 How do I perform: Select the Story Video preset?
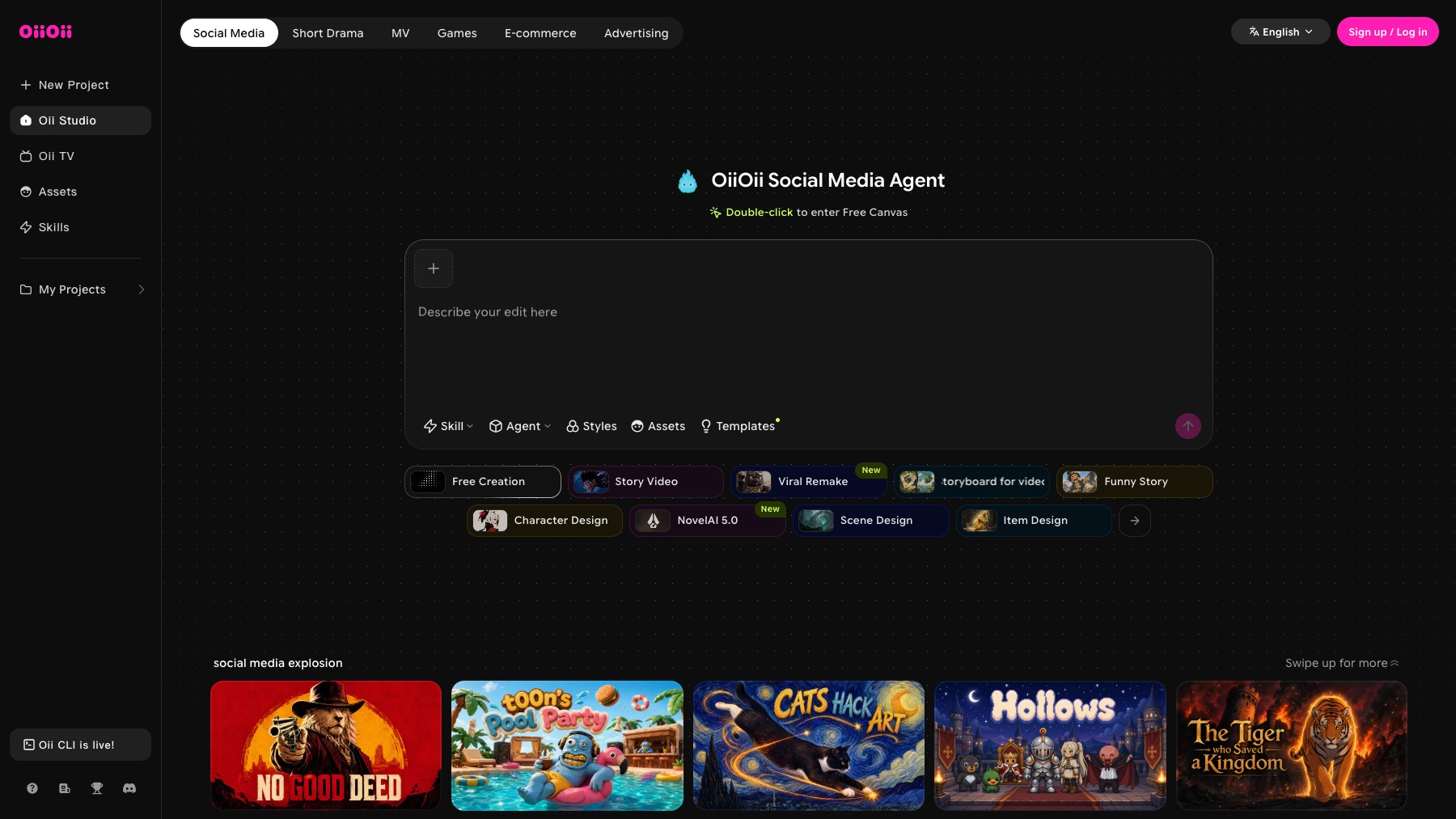click(645, 482)
